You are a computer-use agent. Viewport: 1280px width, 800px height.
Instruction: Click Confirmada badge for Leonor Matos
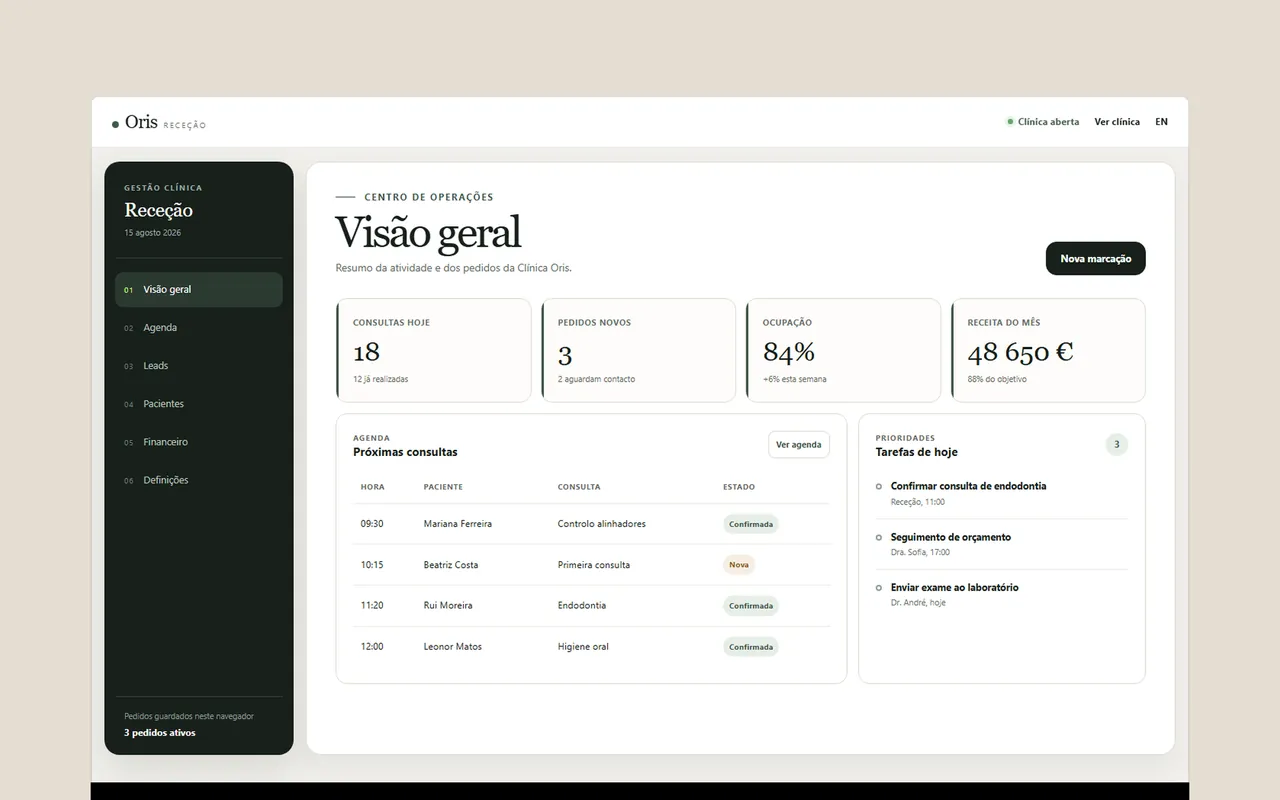[x=751, y=647]
